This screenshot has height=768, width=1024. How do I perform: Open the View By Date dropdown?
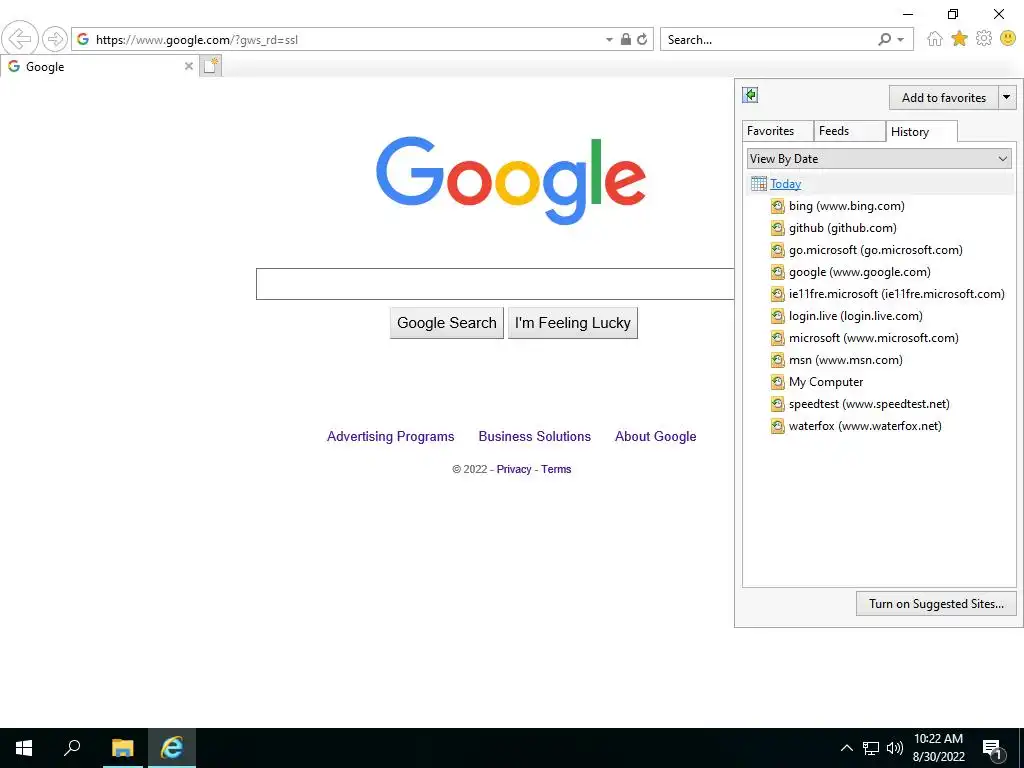pos(879,159)
